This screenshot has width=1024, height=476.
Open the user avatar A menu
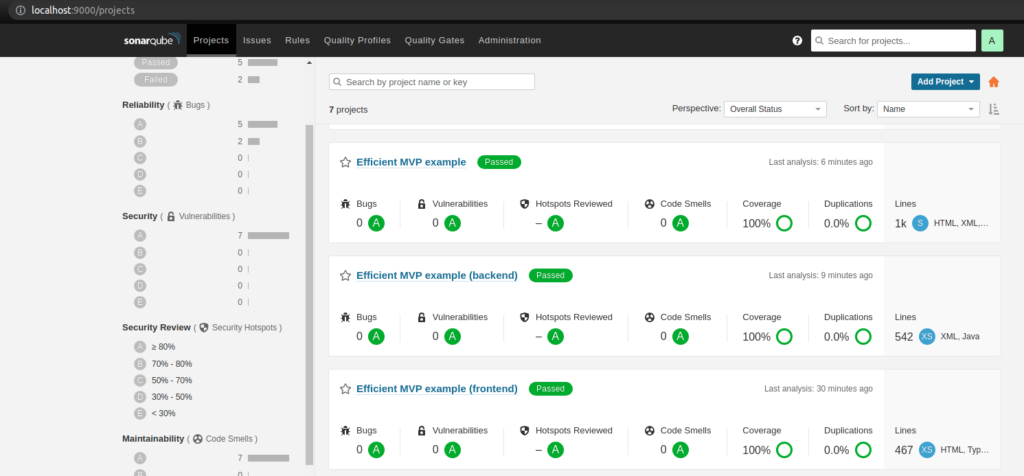pos(991,41)
